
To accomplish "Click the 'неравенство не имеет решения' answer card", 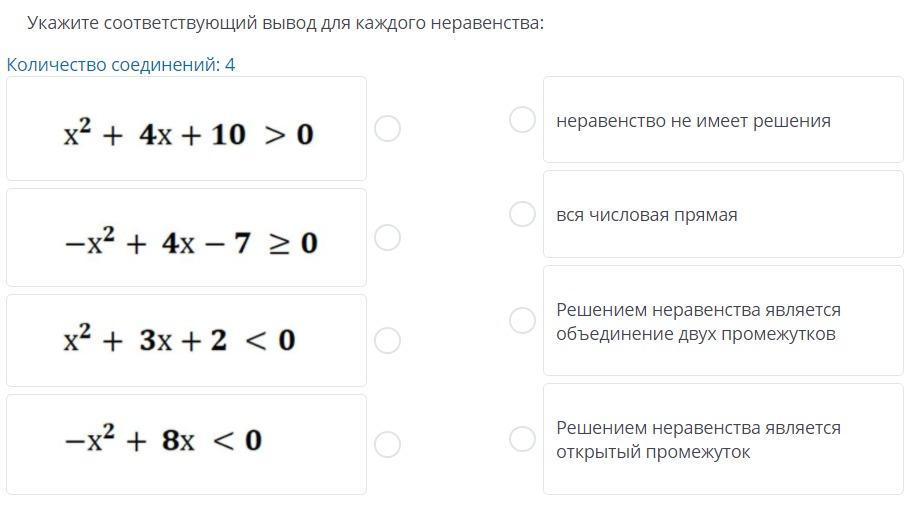I will 722,120.
